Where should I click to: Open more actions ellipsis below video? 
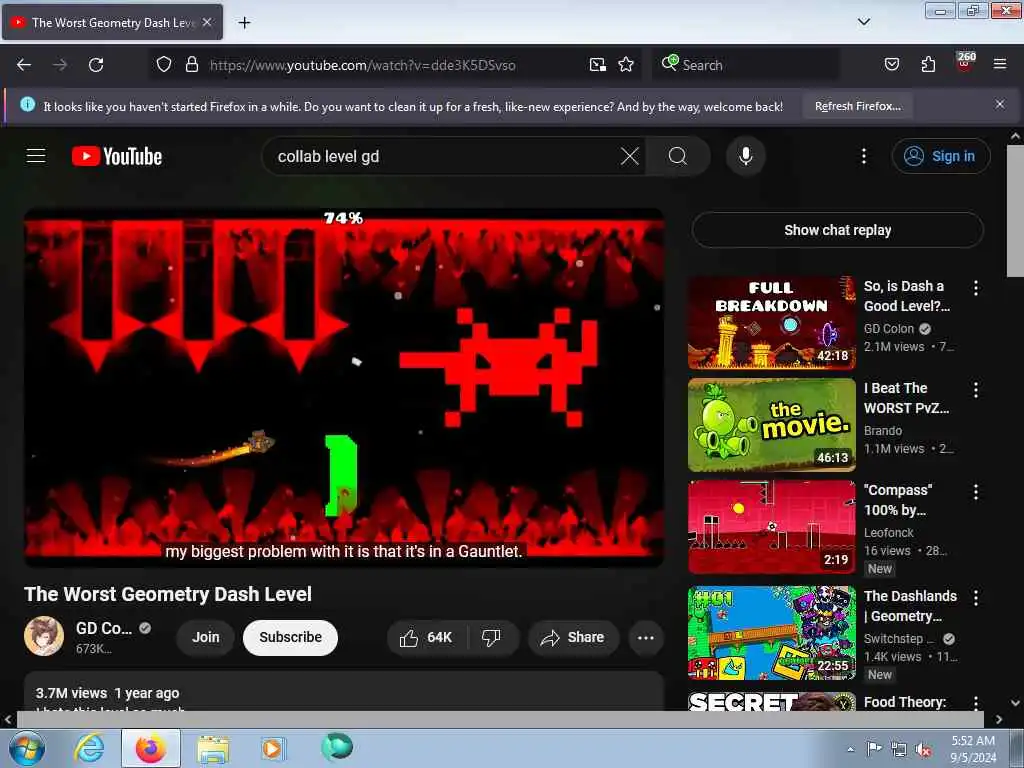(x=645, y=637)
